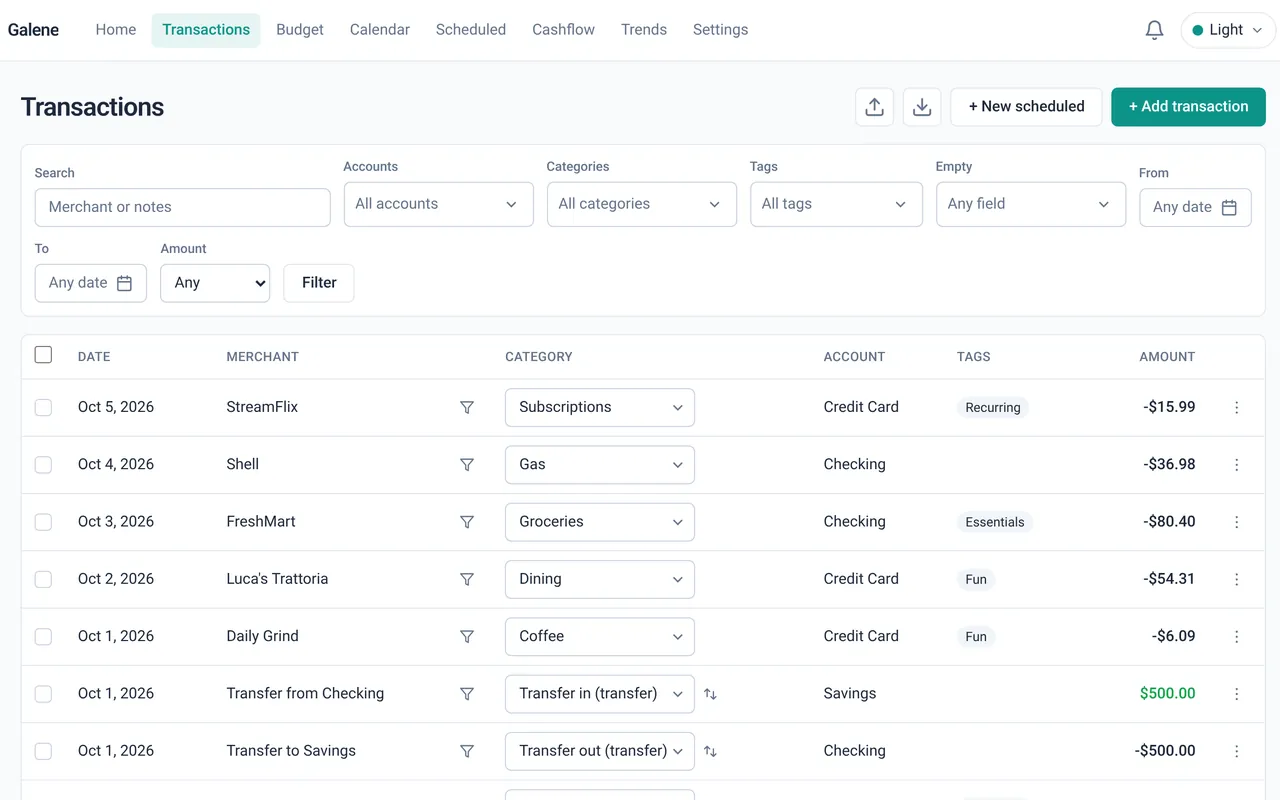Open the All tags dropdown
The image size is (1280, 800).
(836, 204)
